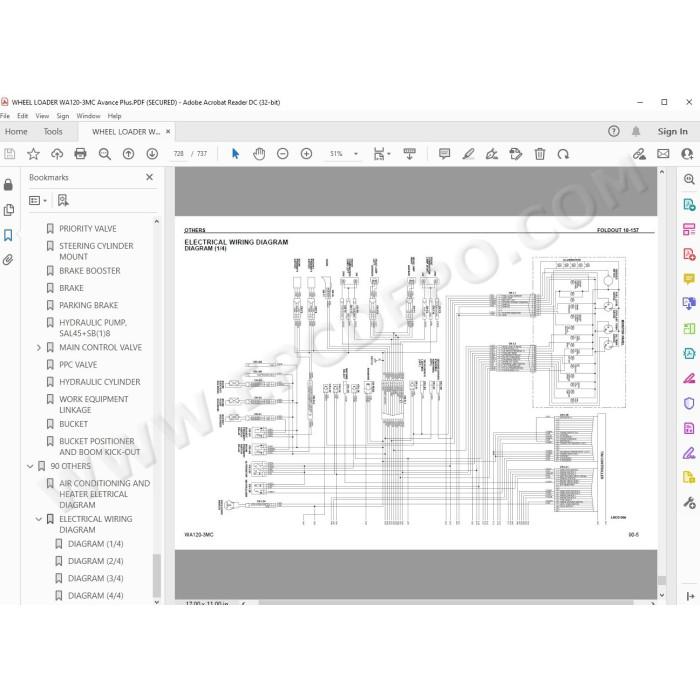The height and width of the screenshot is (700, 700).
Task: Toggle the page thumbnails panel
Action: 8,210
